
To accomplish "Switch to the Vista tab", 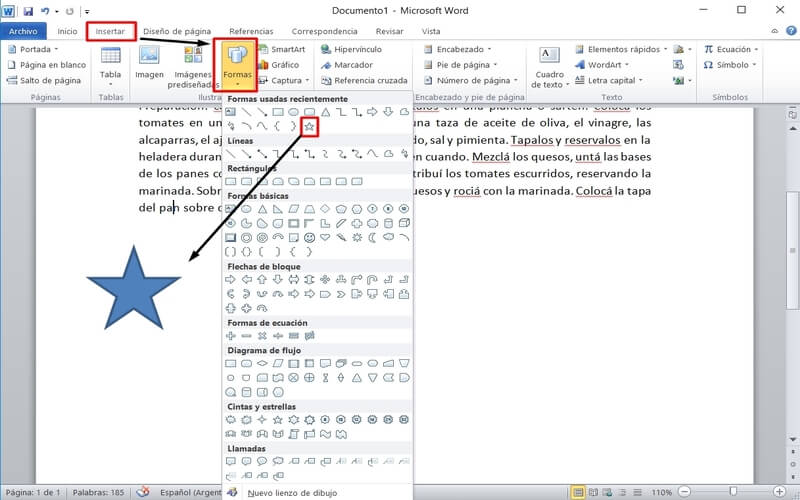I will pos(431,31).
